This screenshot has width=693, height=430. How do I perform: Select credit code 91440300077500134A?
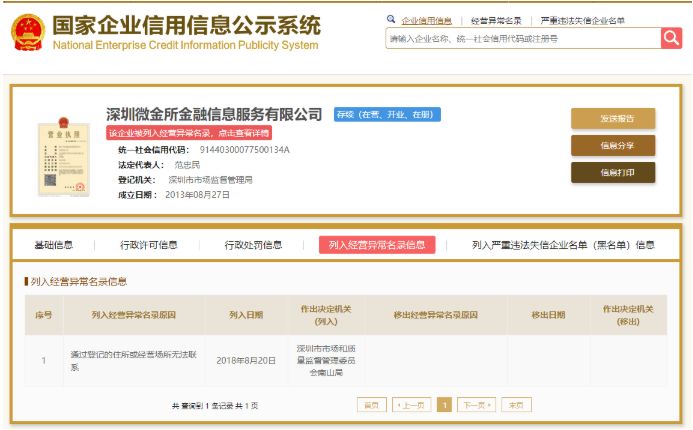coord(244,150)
